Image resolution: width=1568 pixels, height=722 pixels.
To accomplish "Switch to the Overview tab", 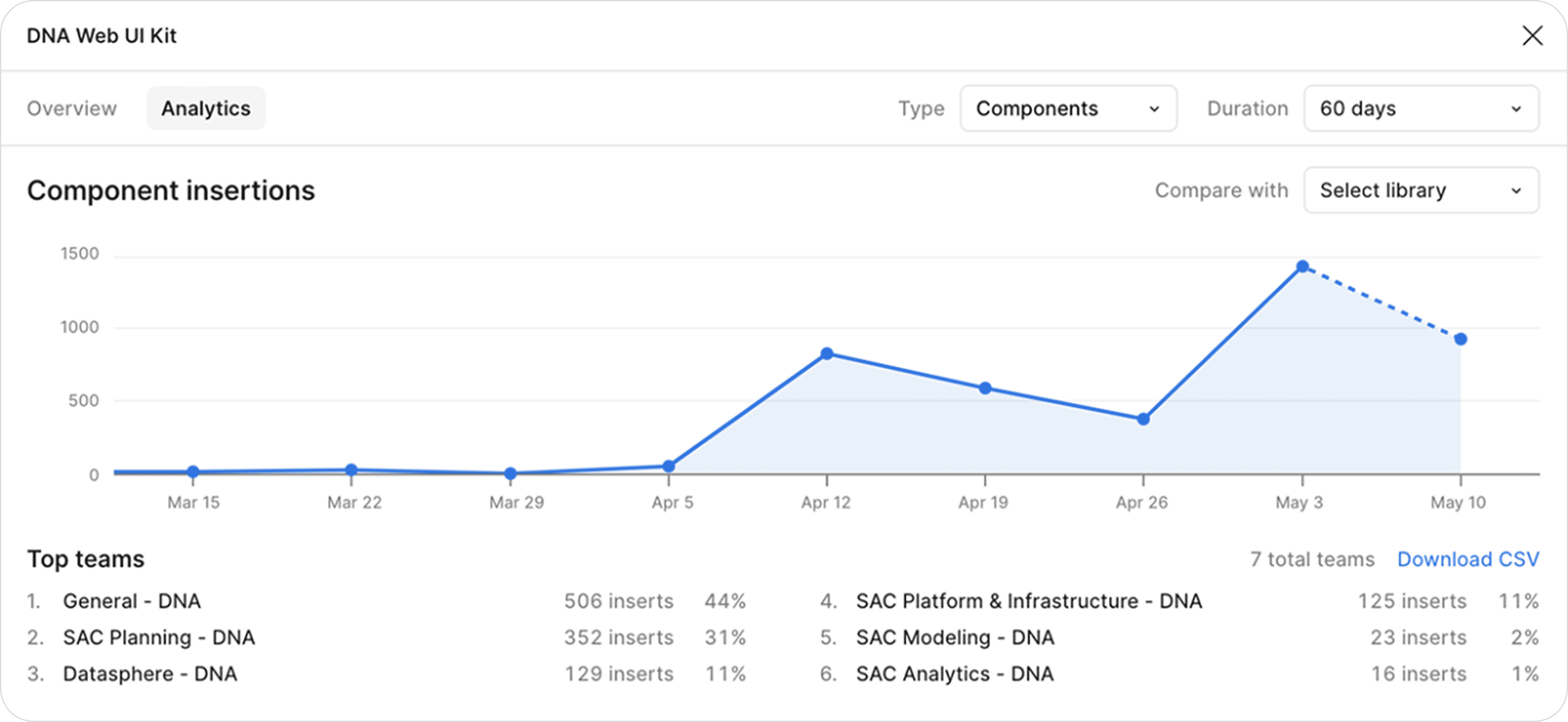I will (72, 108).
